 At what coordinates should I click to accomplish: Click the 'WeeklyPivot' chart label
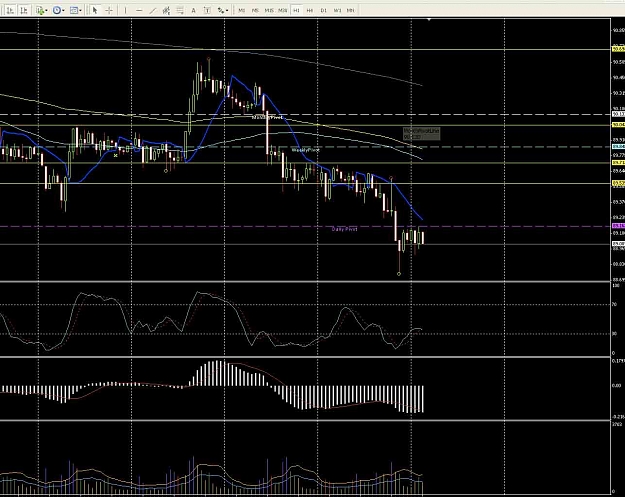point(306,150)
